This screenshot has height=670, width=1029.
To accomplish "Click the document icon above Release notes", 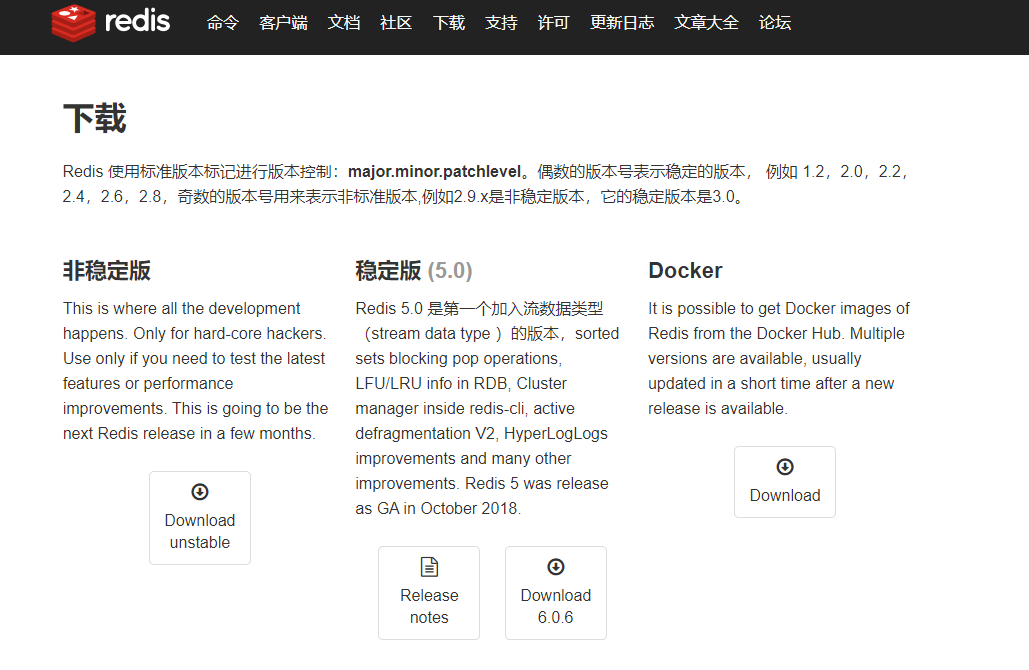I will 429,566.
